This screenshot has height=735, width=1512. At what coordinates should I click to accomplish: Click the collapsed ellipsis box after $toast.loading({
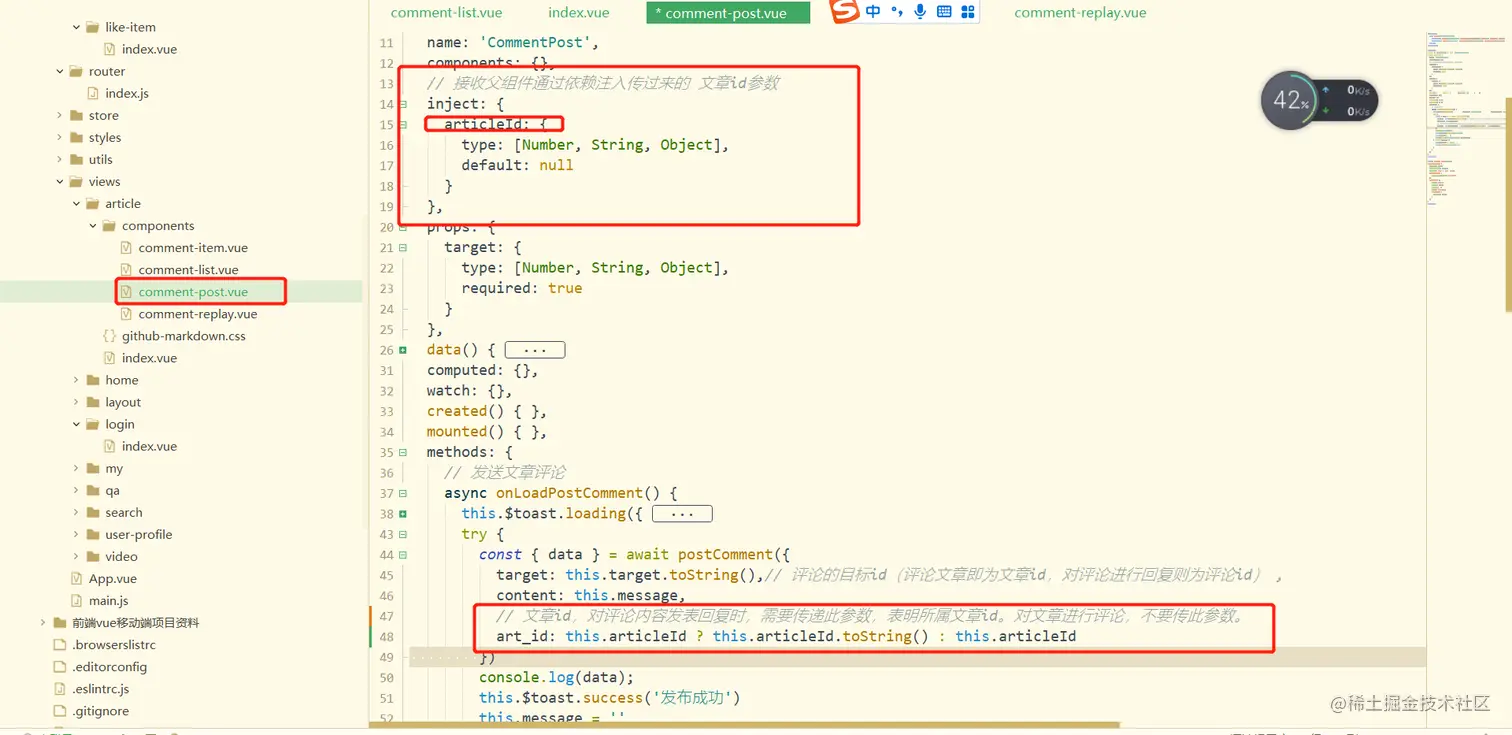(682, 514)
